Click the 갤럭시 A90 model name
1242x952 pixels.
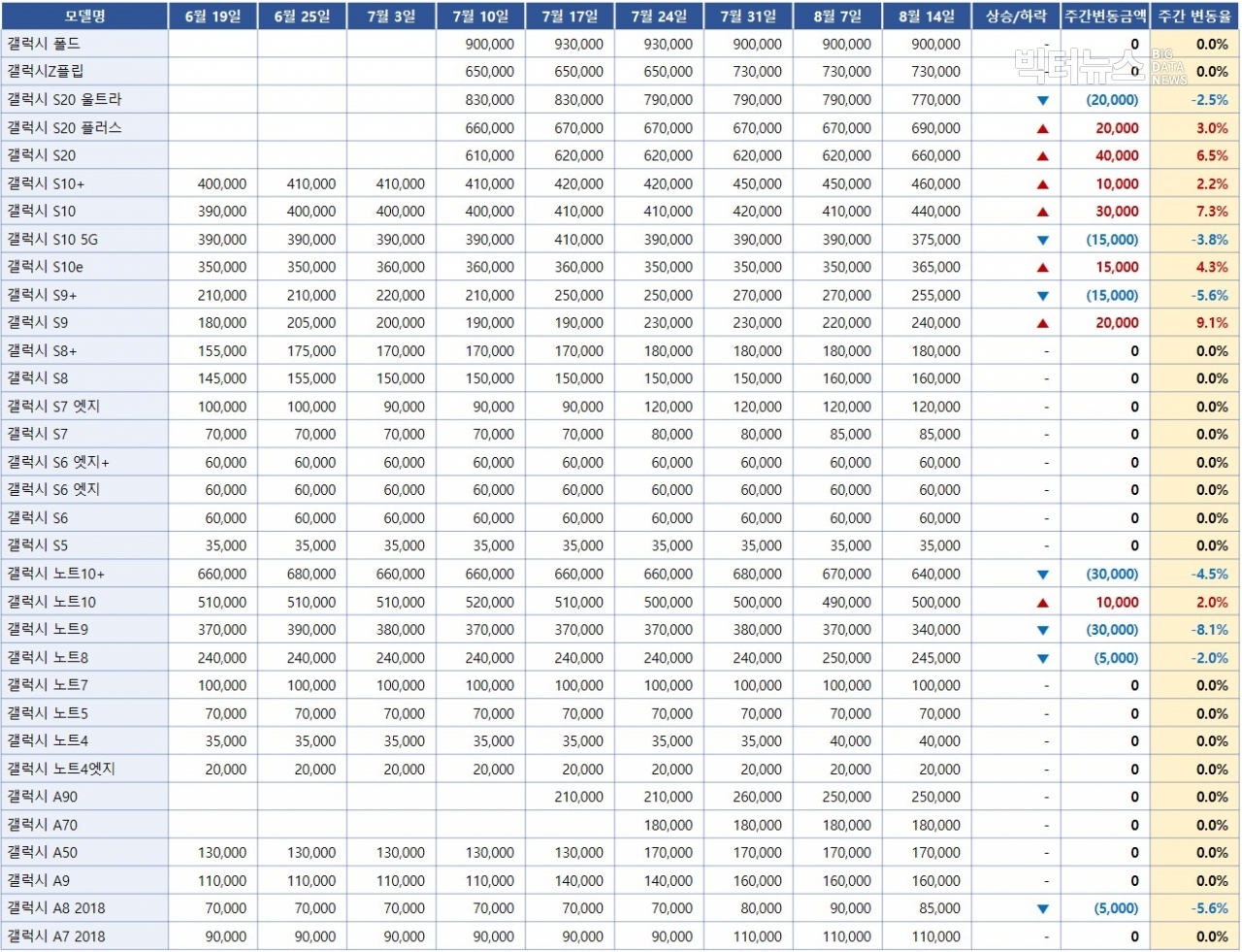42,798
